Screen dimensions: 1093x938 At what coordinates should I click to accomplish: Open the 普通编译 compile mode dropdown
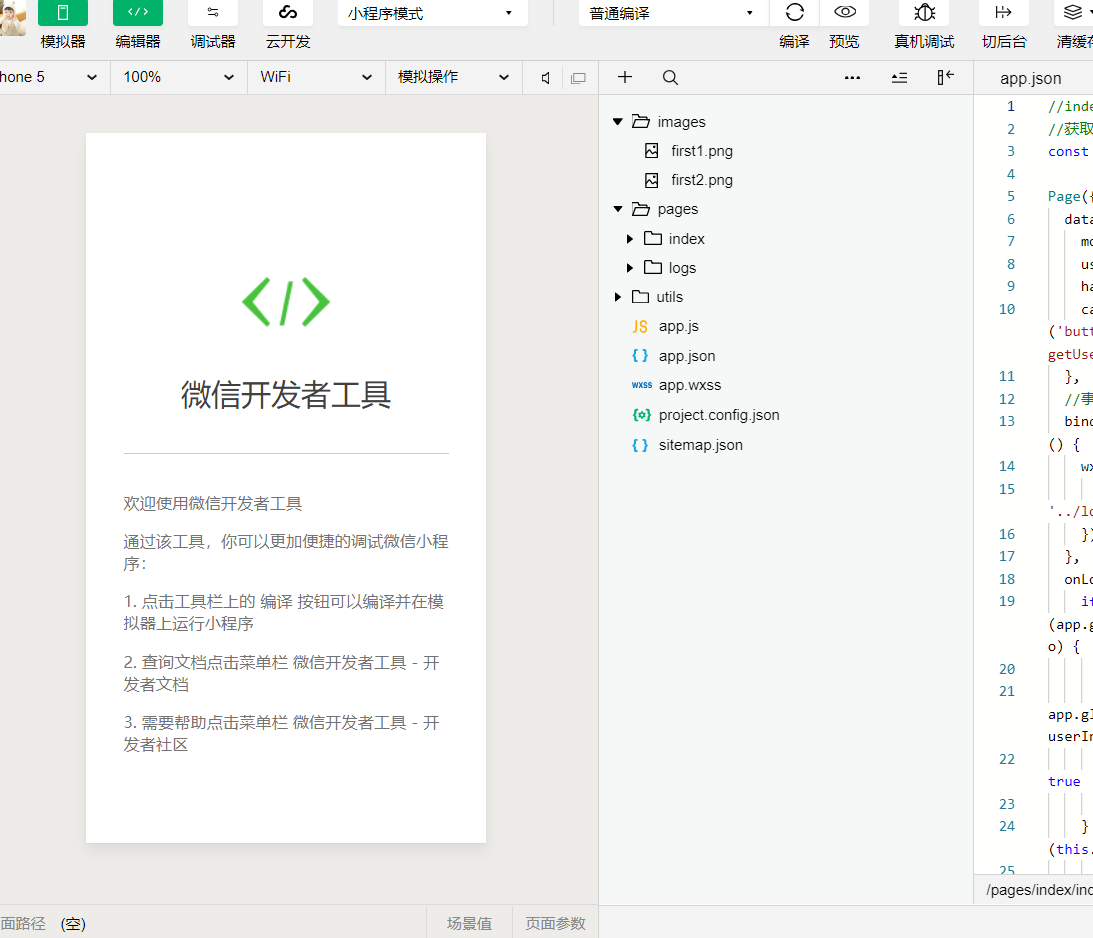click(673, 13)
